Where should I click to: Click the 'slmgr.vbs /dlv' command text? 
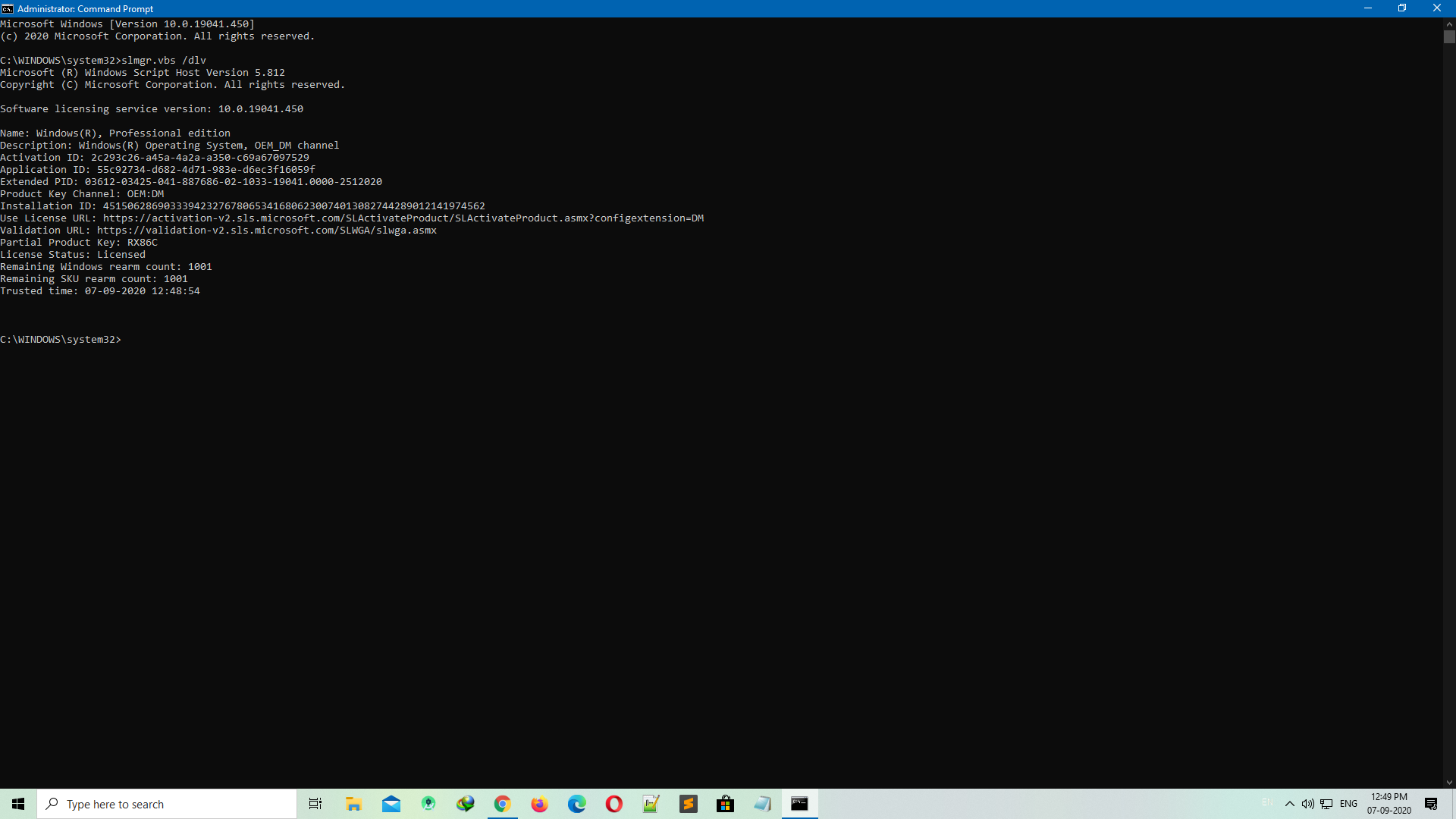[x=164, y=61]
